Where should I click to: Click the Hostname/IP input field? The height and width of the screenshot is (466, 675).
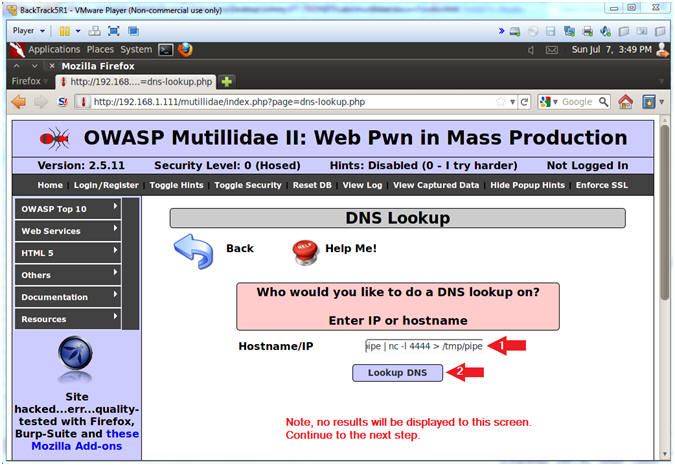click(424, 346)
